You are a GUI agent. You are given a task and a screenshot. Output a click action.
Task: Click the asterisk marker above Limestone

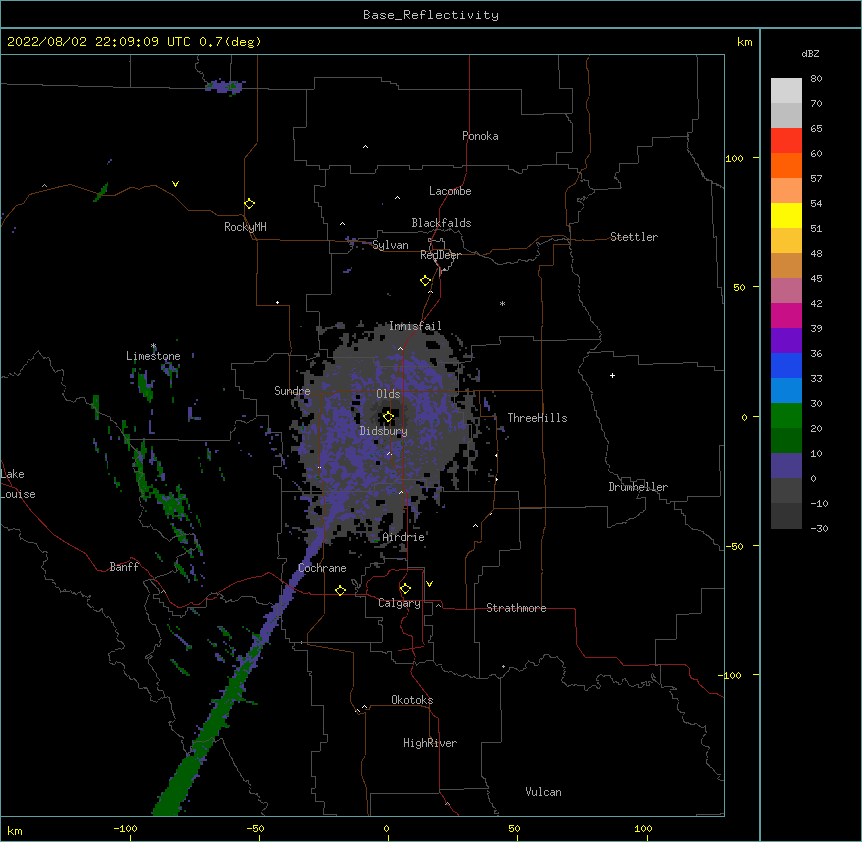[x=154, y=346]
